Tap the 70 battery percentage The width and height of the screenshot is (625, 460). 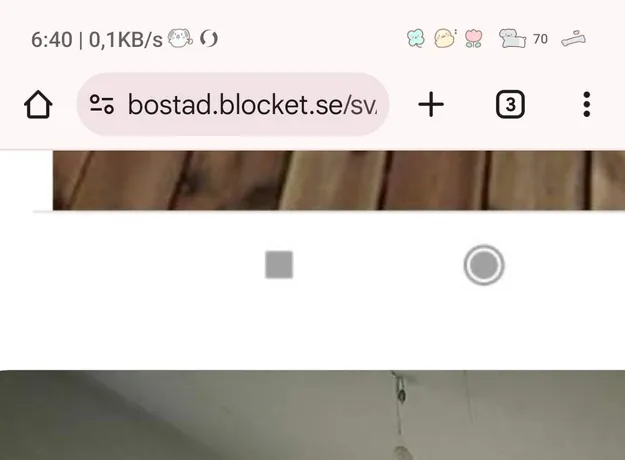540,39
